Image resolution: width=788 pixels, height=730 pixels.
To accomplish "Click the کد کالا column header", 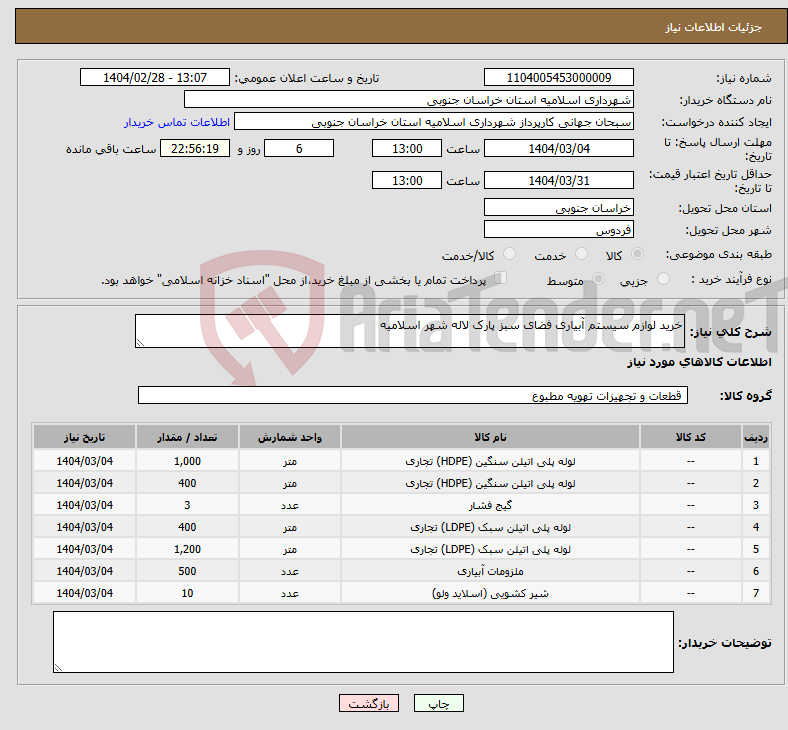I will [x=691, y=437].
